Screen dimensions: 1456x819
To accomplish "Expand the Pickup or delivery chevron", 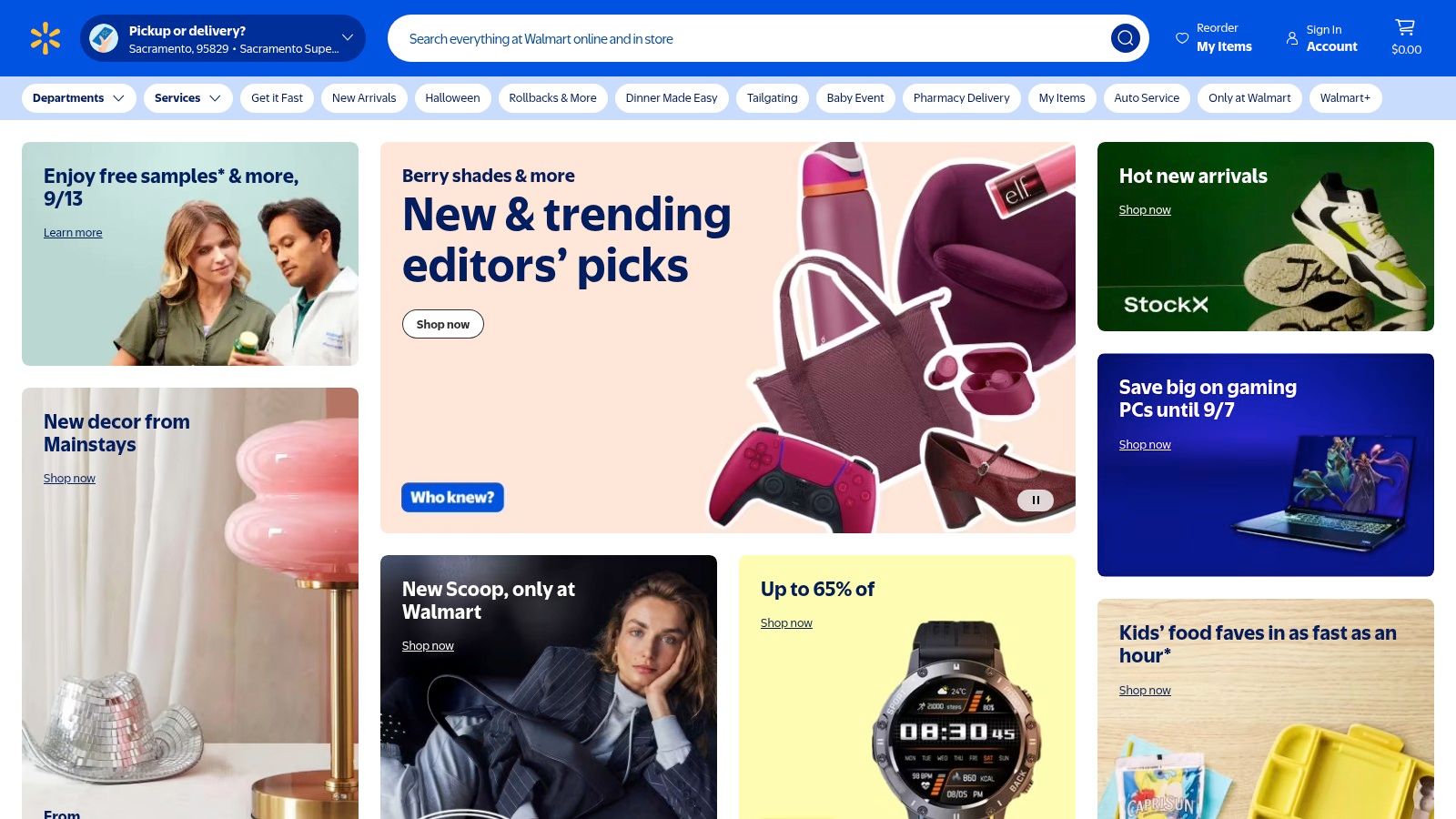I will [x=347, y=38].
